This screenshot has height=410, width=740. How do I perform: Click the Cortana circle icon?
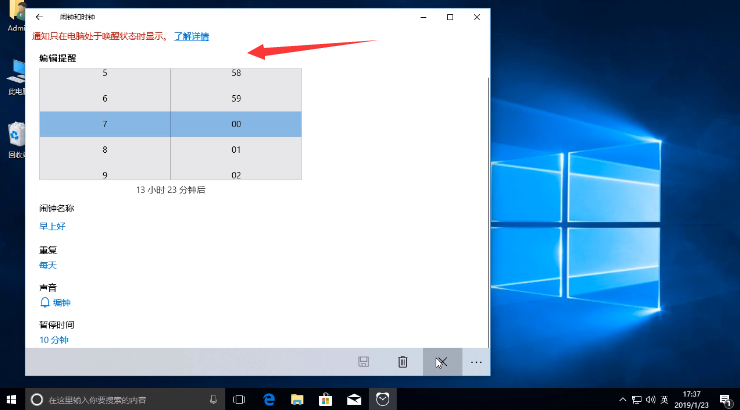37,400
